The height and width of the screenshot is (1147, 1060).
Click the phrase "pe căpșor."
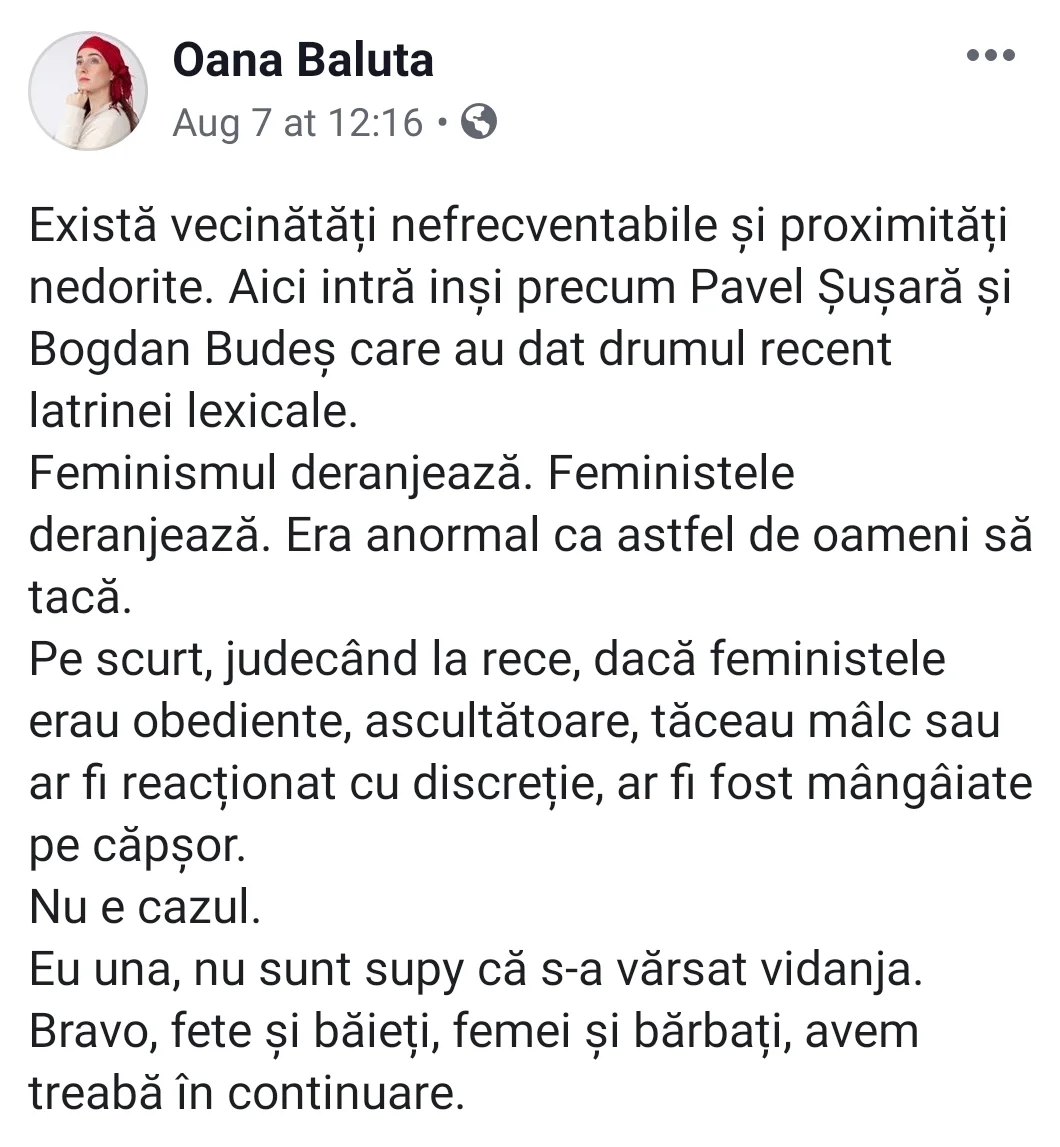[x=138, y=847]
